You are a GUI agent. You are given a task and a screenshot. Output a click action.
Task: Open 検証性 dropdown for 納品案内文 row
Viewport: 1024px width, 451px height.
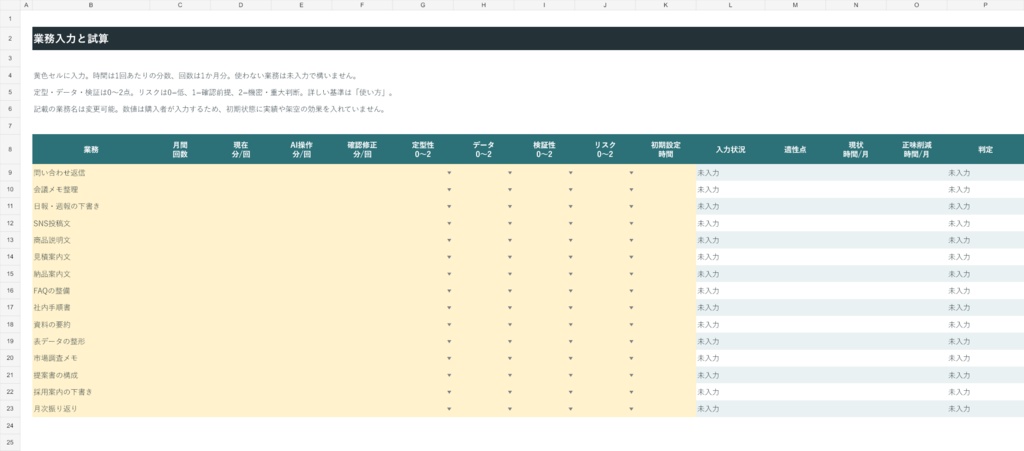[x=570, y=274]
